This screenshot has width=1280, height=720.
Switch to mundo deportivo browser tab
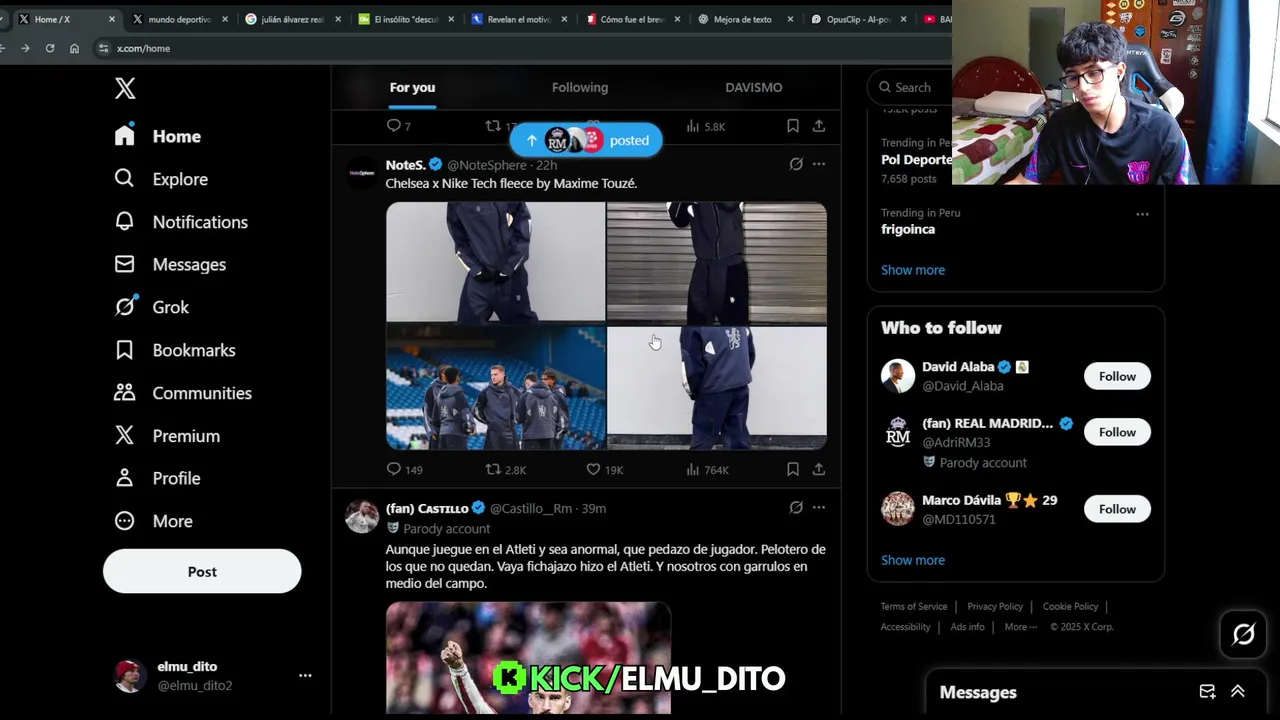pos(180,19)
